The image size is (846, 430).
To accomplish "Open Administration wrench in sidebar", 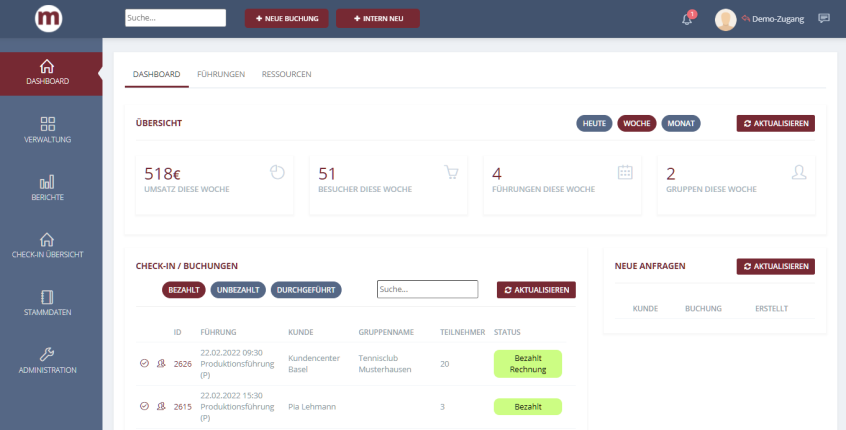I will click(47, 360).
